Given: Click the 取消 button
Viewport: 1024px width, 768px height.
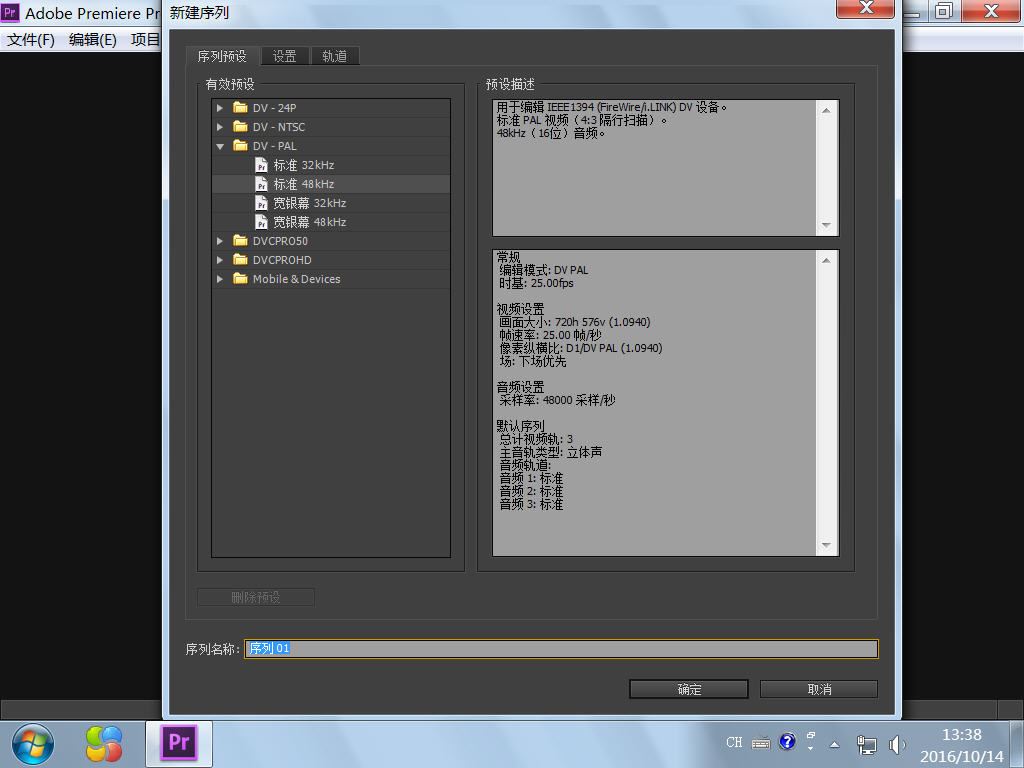Looking at the screenshot, I should click(x=819, y=689).
